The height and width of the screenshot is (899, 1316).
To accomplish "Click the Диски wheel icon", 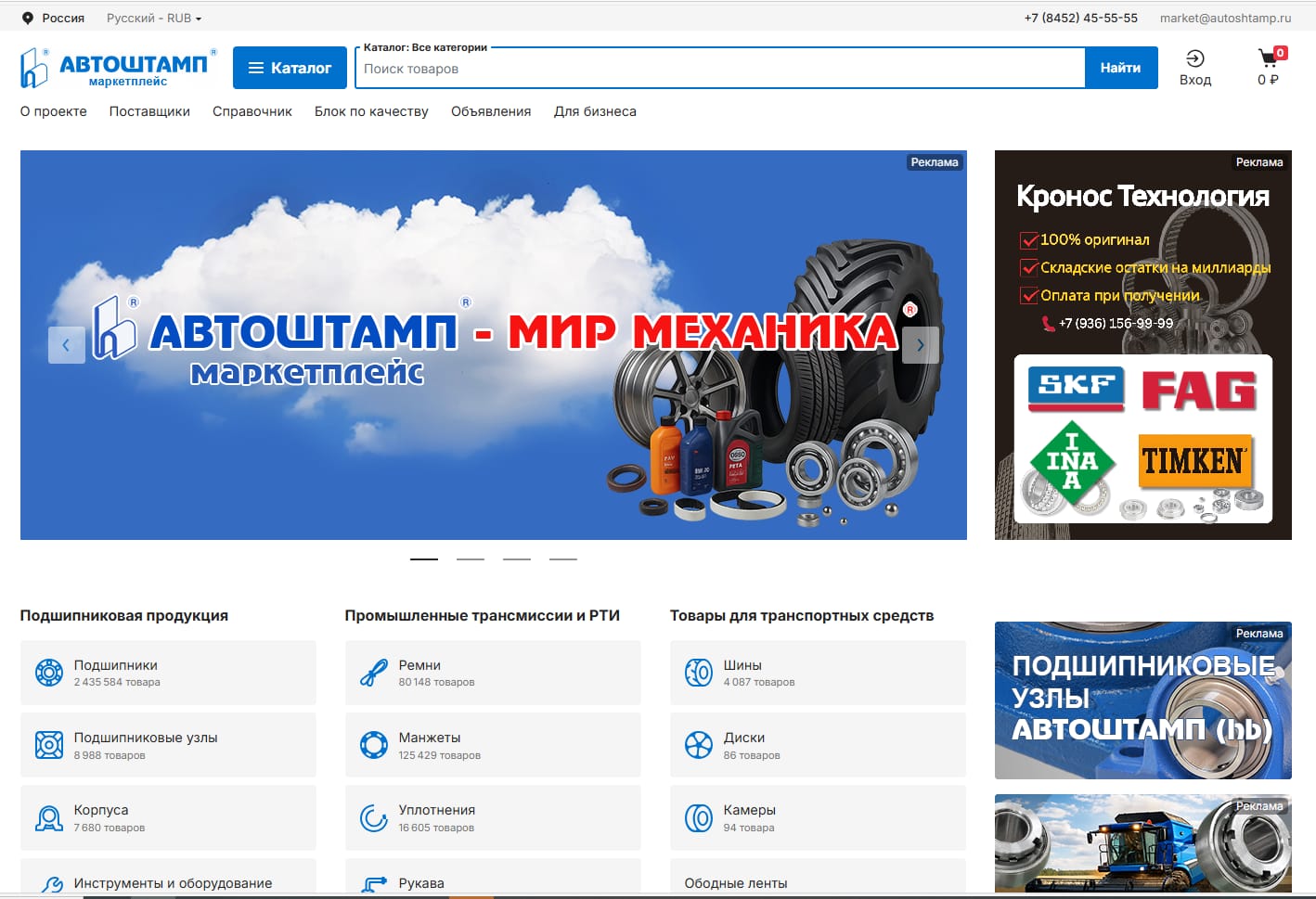I will point(699,744).
